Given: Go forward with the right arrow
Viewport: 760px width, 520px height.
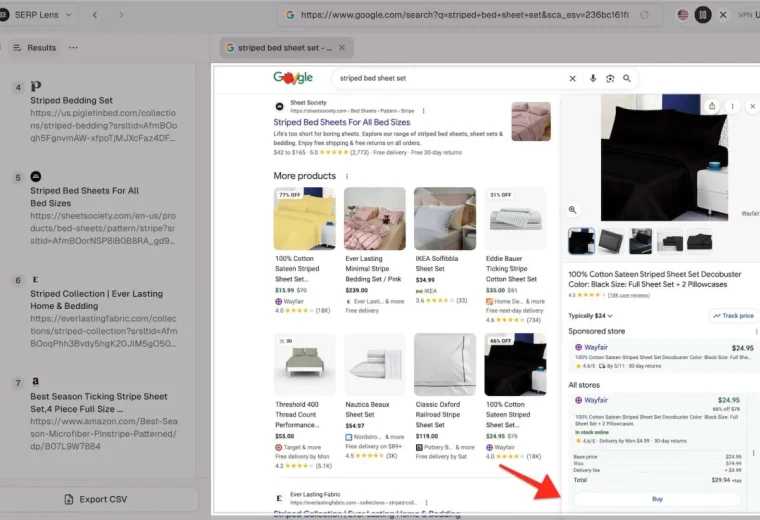Looking at the screenshot, I should click(x=121, y=15).
